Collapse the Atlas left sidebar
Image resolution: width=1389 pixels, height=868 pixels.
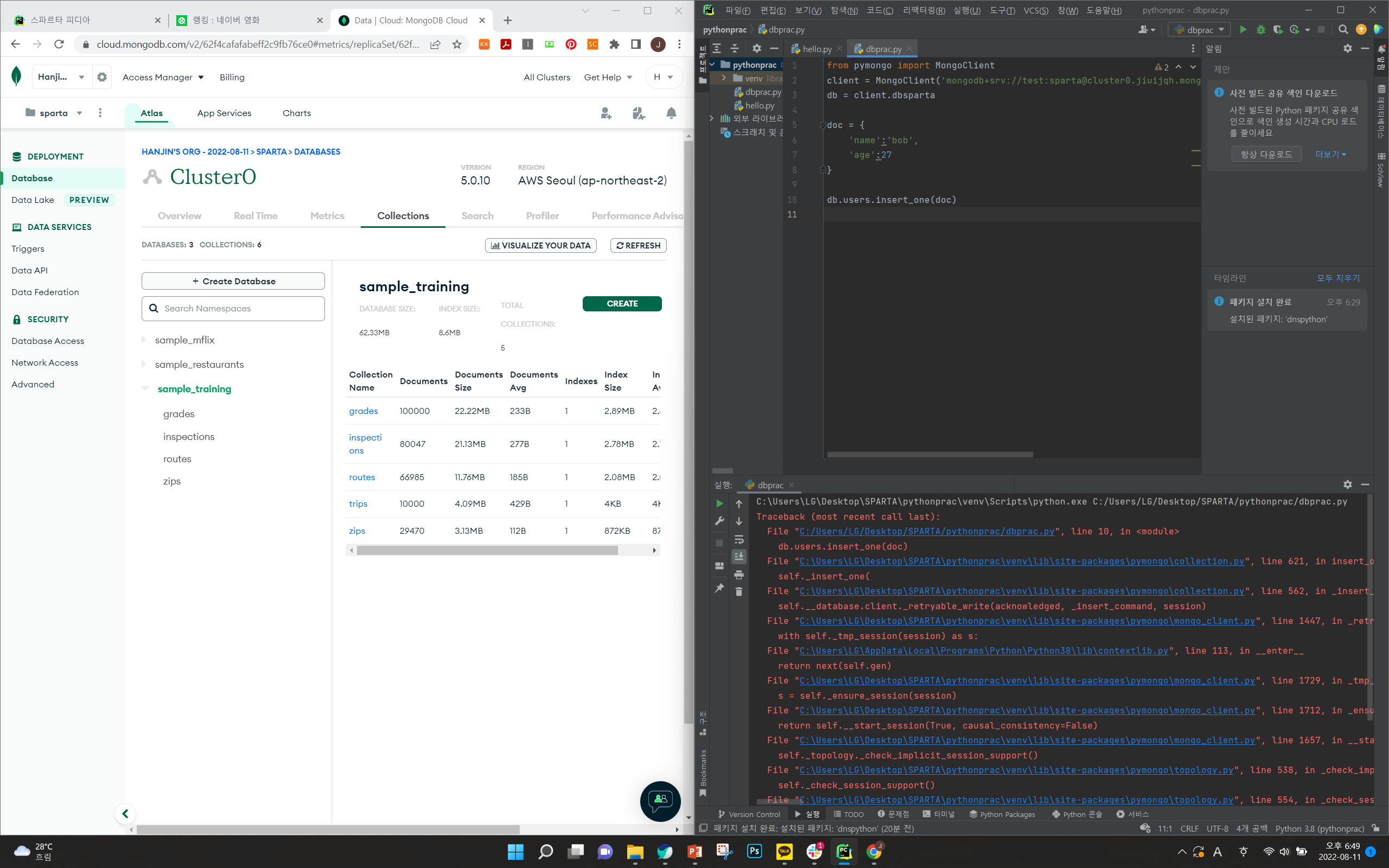click(125, 813)
